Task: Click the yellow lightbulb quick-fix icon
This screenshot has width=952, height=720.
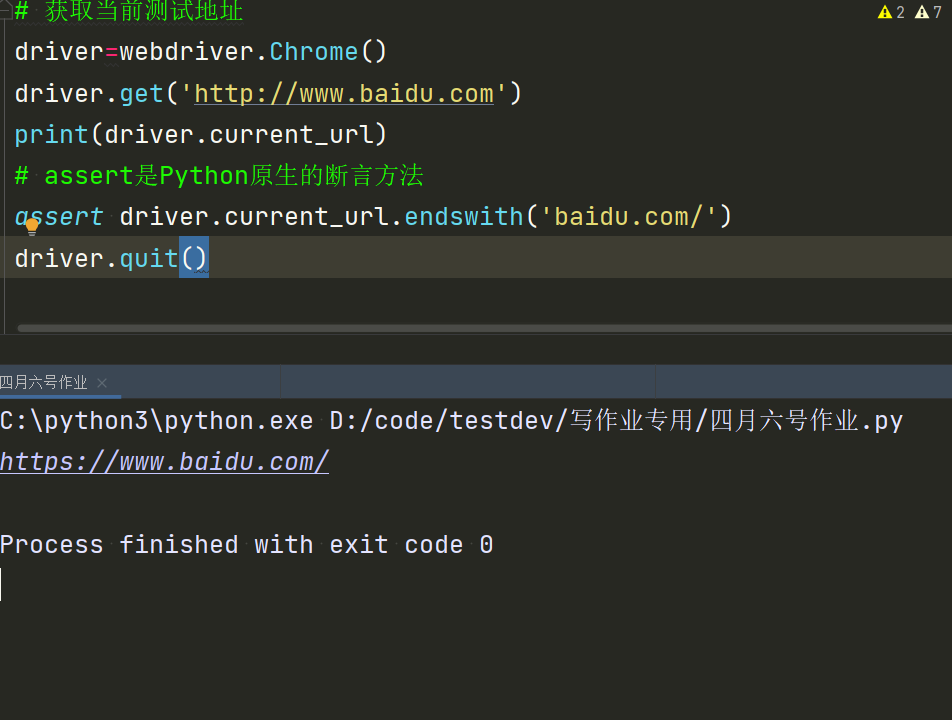Action: tap(31, 227)
